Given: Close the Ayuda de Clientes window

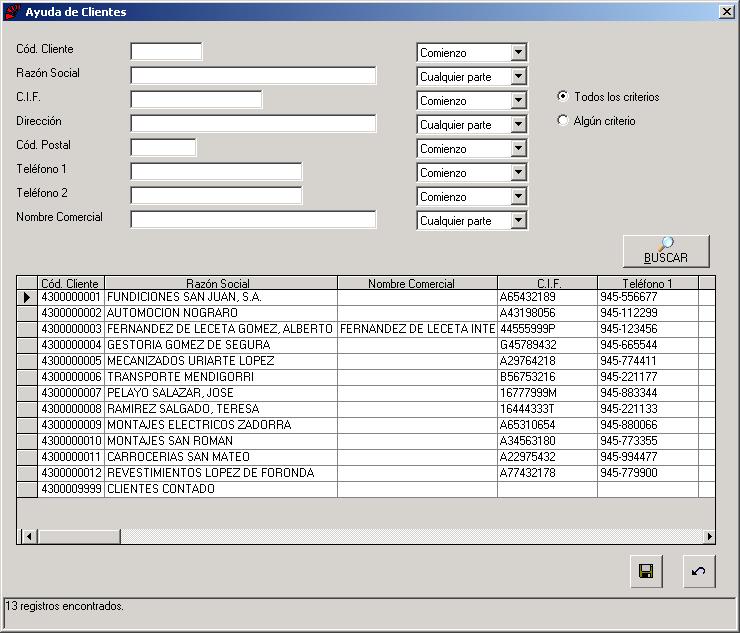Looking at the screenshot, I should pyautogui.click(x=726, y=11).
